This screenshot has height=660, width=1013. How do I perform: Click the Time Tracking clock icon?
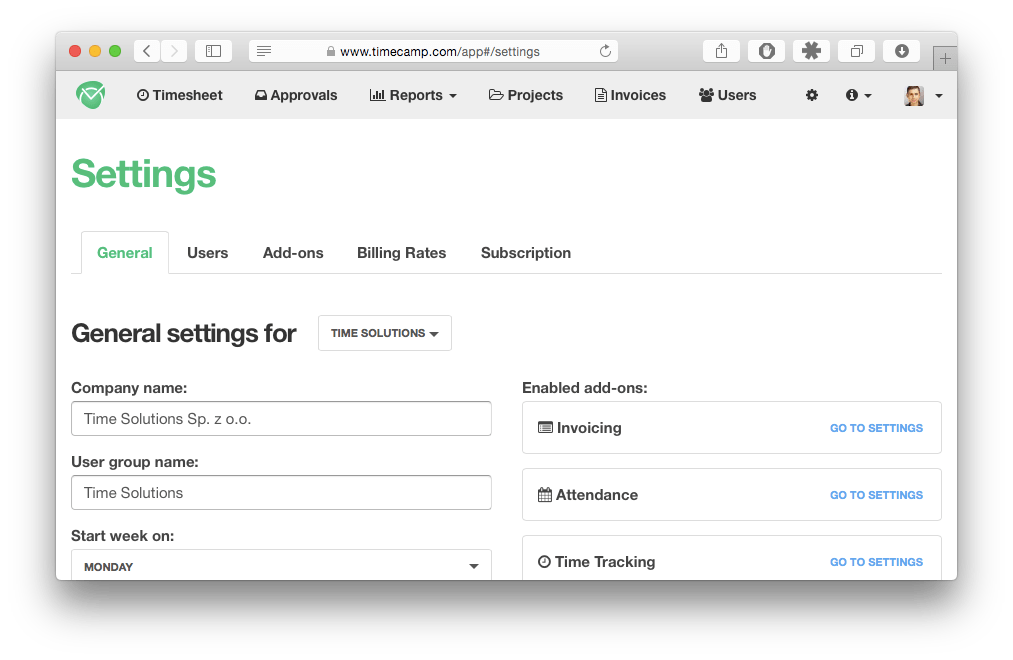click(x=545, y=562)
